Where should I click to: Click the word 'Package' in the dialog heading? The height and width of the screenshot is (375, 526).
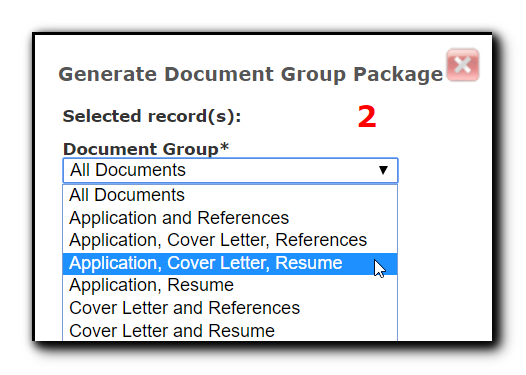click(x=398, y=75)
